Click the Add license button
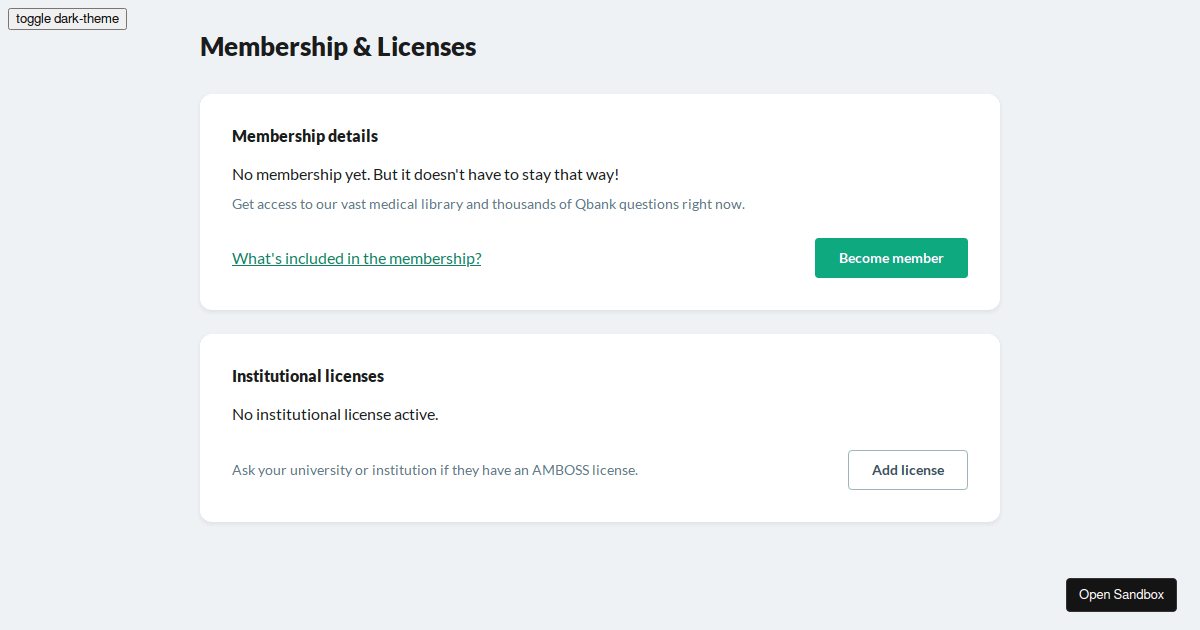The width and height of the screenshot is (1200, 630). [x=908, y=470]
